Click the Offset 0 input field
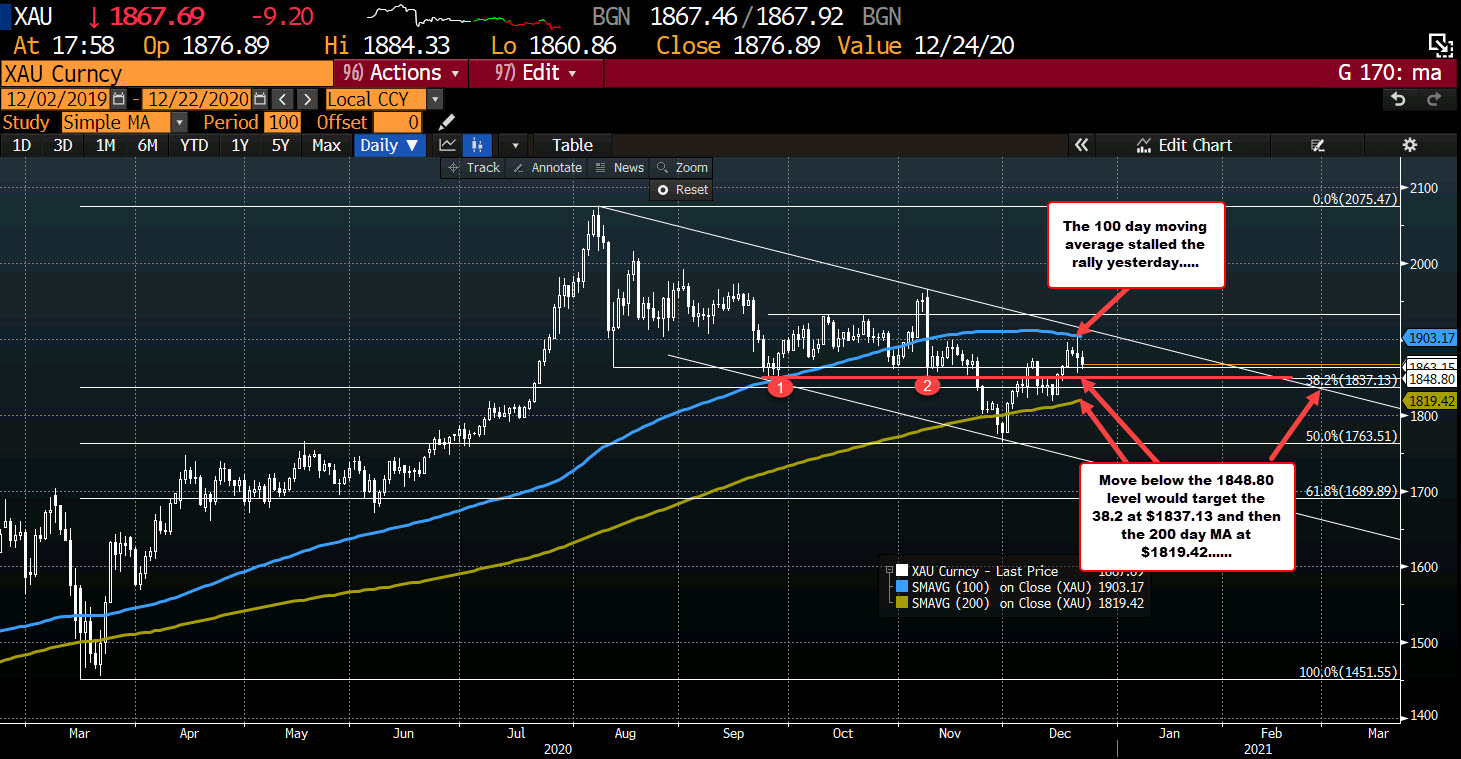The width and height of the screenshot is (1461, 759). 400,122
